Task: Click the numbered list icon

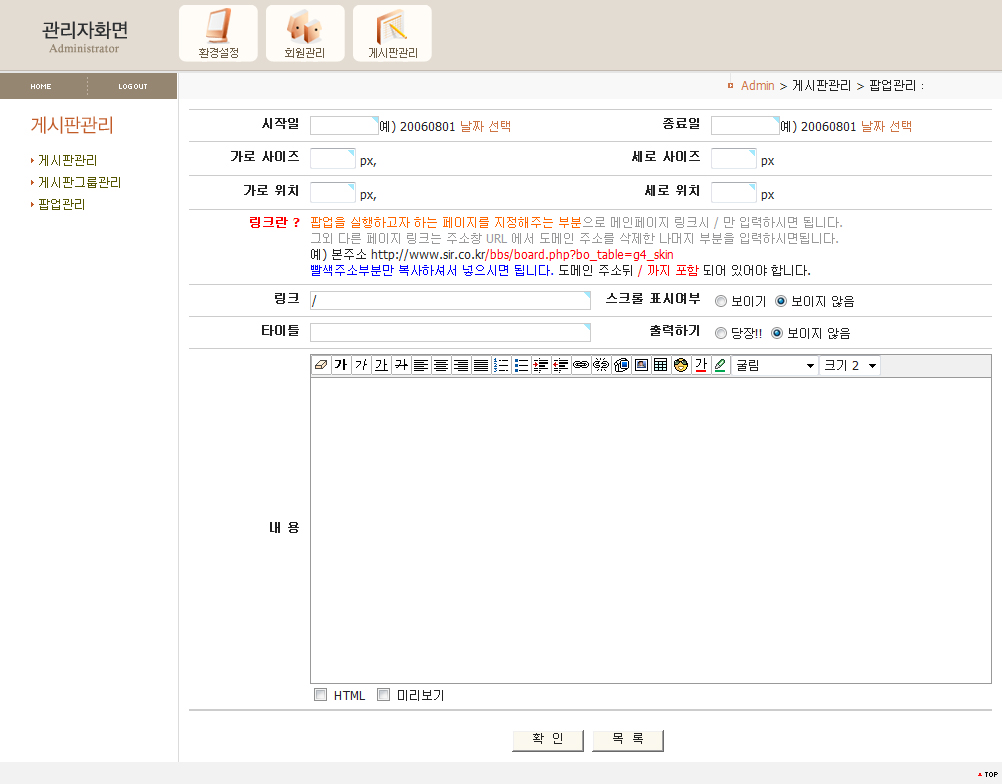Action: pyautogui.click(x=501, y=366)
